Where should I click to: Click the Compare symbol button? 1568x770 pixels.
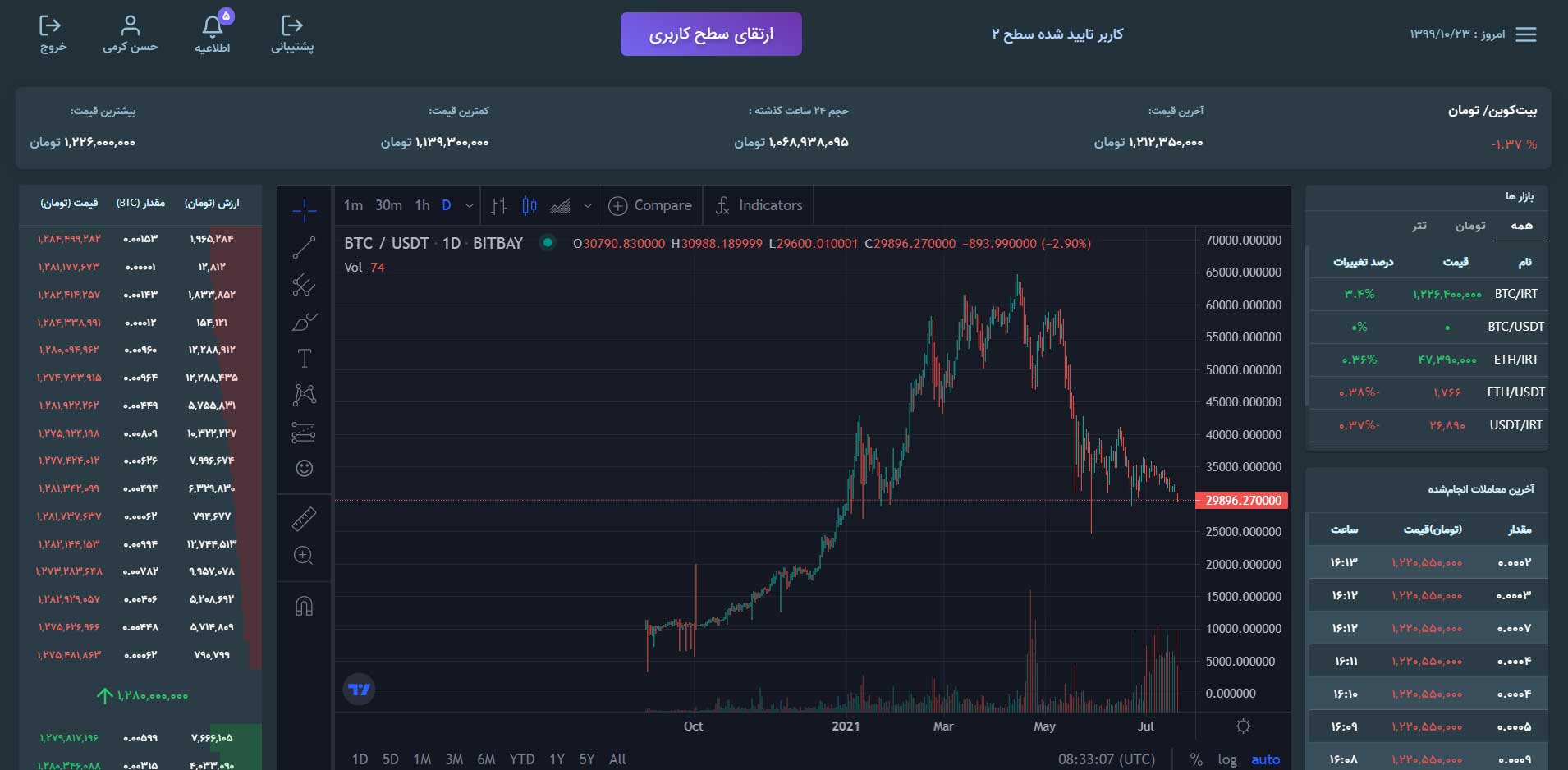tap(650, 206)
